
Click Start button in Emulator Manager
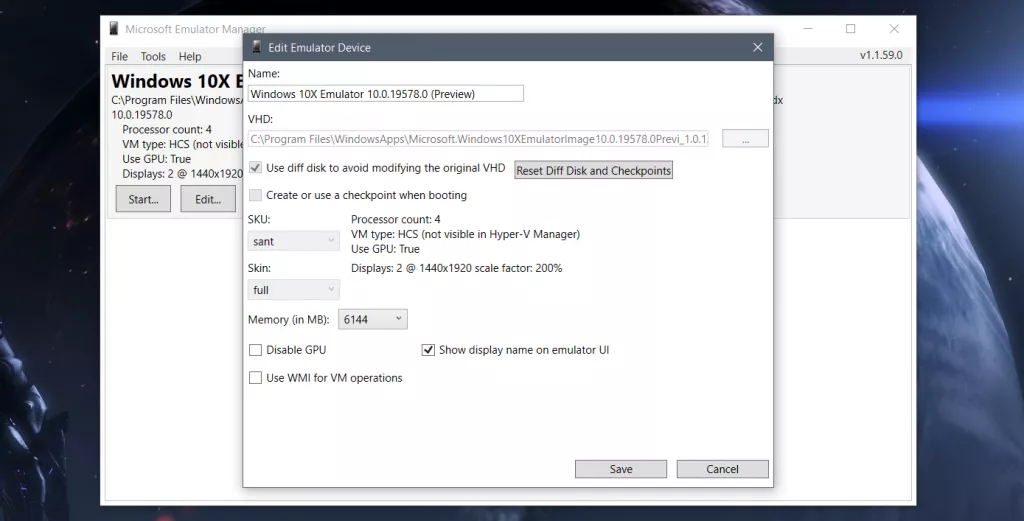143,199
